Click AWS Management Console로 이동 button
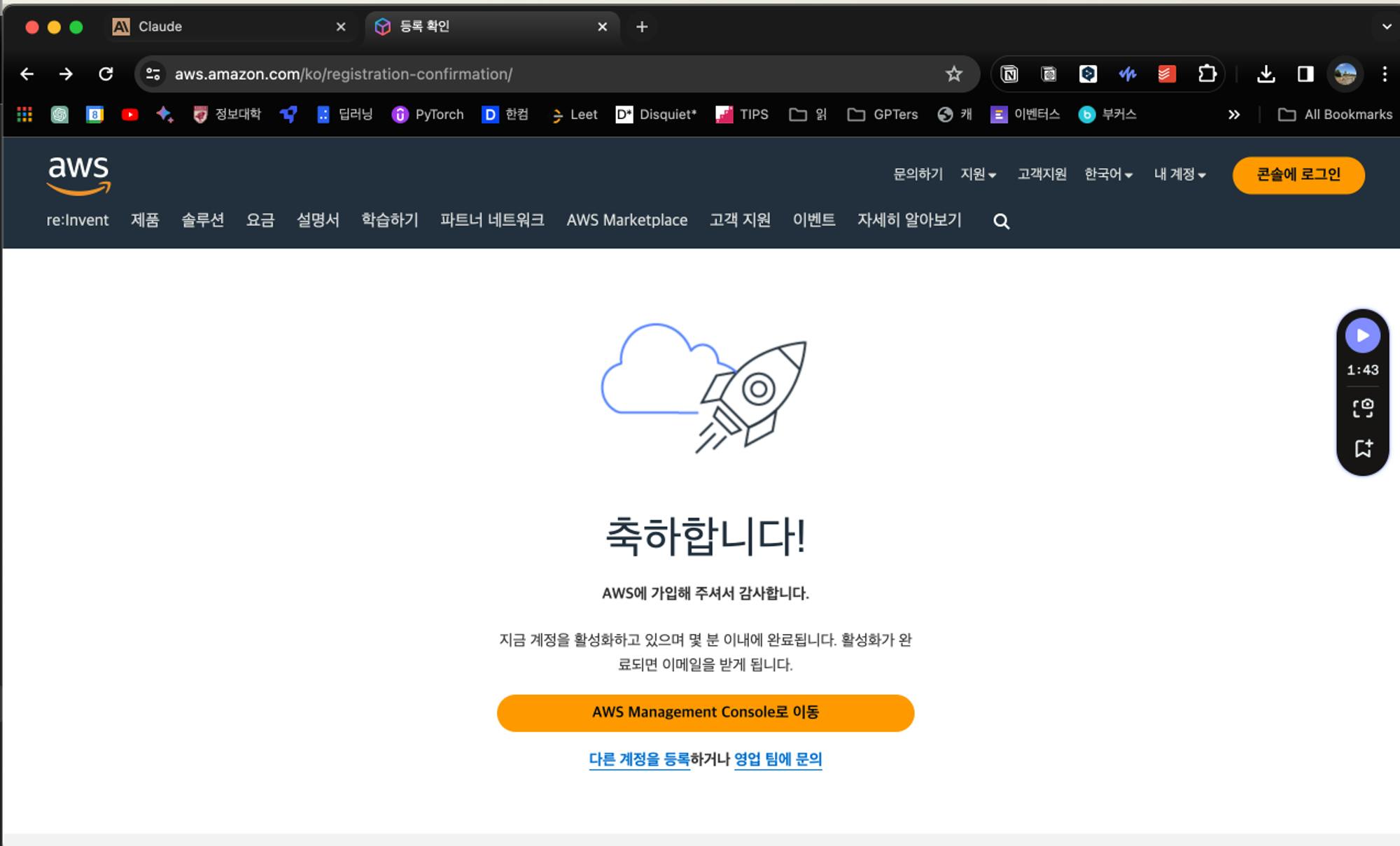Screen dimensions: 1400x846 (x=706, y=712)
